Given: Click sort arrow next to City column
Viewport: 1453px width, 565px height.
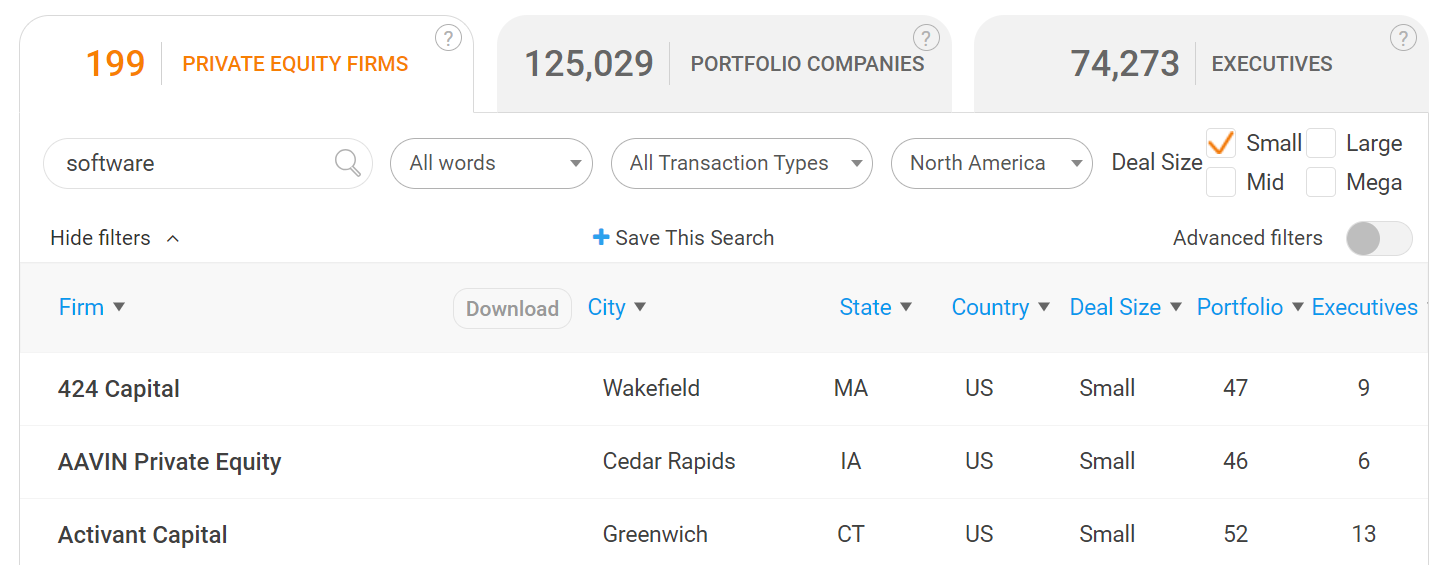Looking at the screenshot, I should click(640, 307).
